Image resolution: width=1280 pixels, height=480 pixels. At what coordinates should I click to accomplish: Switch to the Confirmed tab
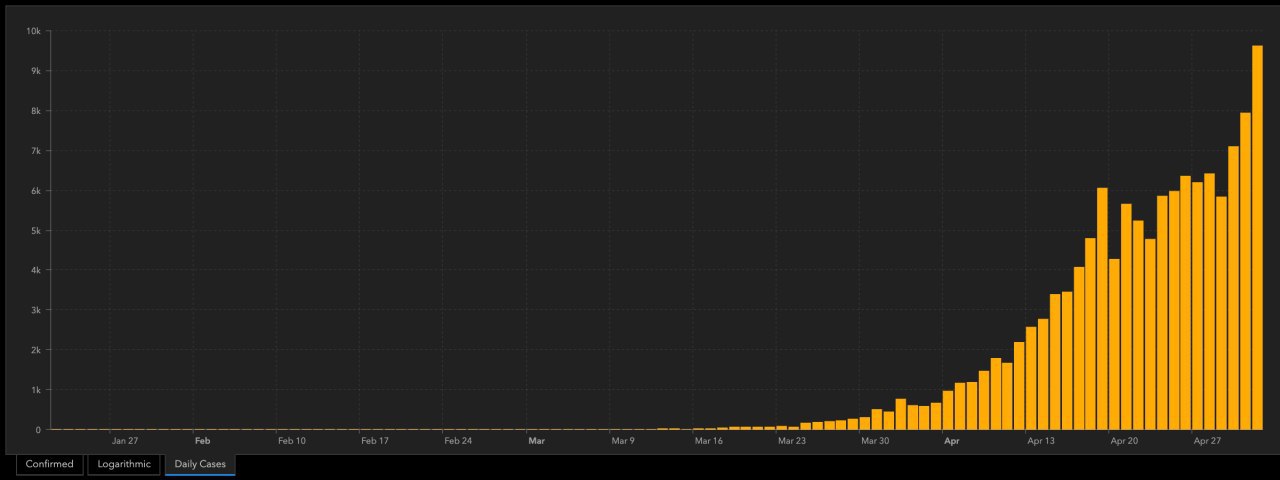point(50,464)
